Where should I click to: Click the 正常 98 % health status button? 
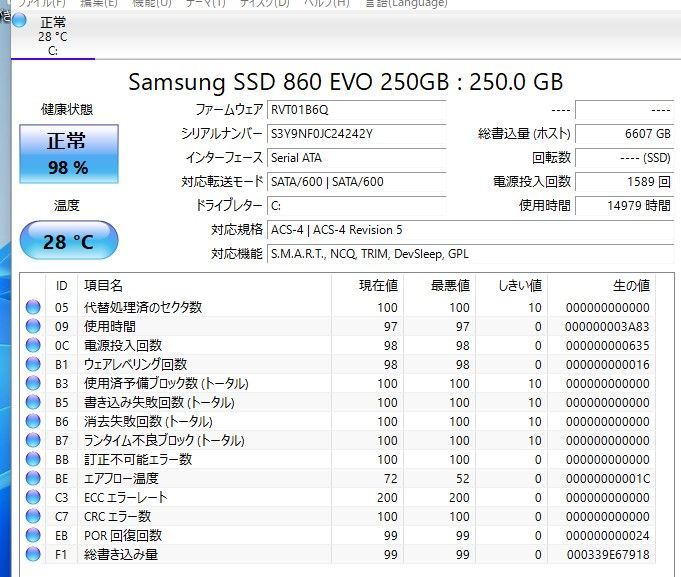pos(69,154)
